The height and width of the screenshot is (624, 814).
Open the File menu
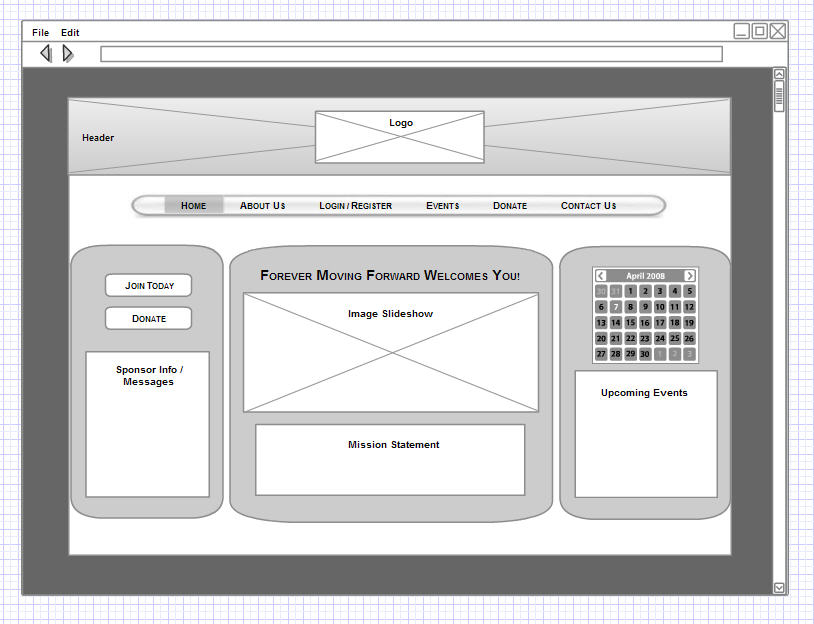click(40, 33)
